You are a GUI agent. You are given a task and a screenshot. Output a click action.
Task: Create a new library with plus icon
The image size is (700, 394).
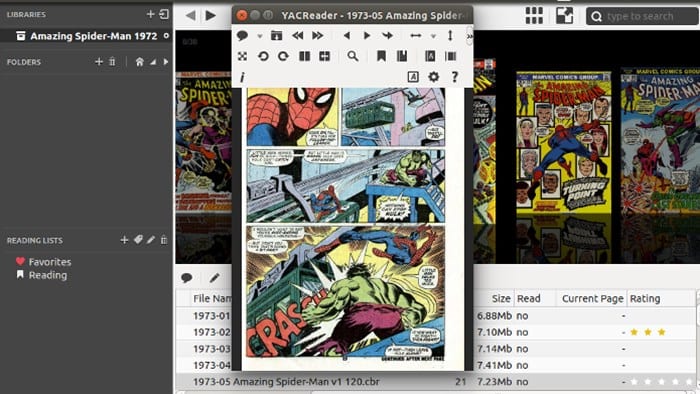pos(150,14)
